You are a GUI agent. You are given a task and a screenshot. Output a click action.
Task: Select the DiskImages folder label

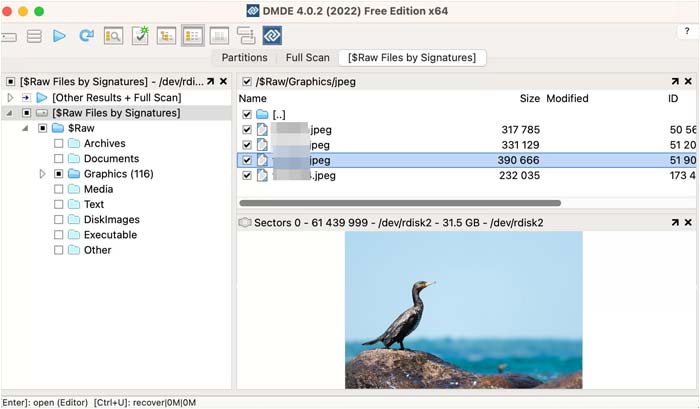[112, 219]
